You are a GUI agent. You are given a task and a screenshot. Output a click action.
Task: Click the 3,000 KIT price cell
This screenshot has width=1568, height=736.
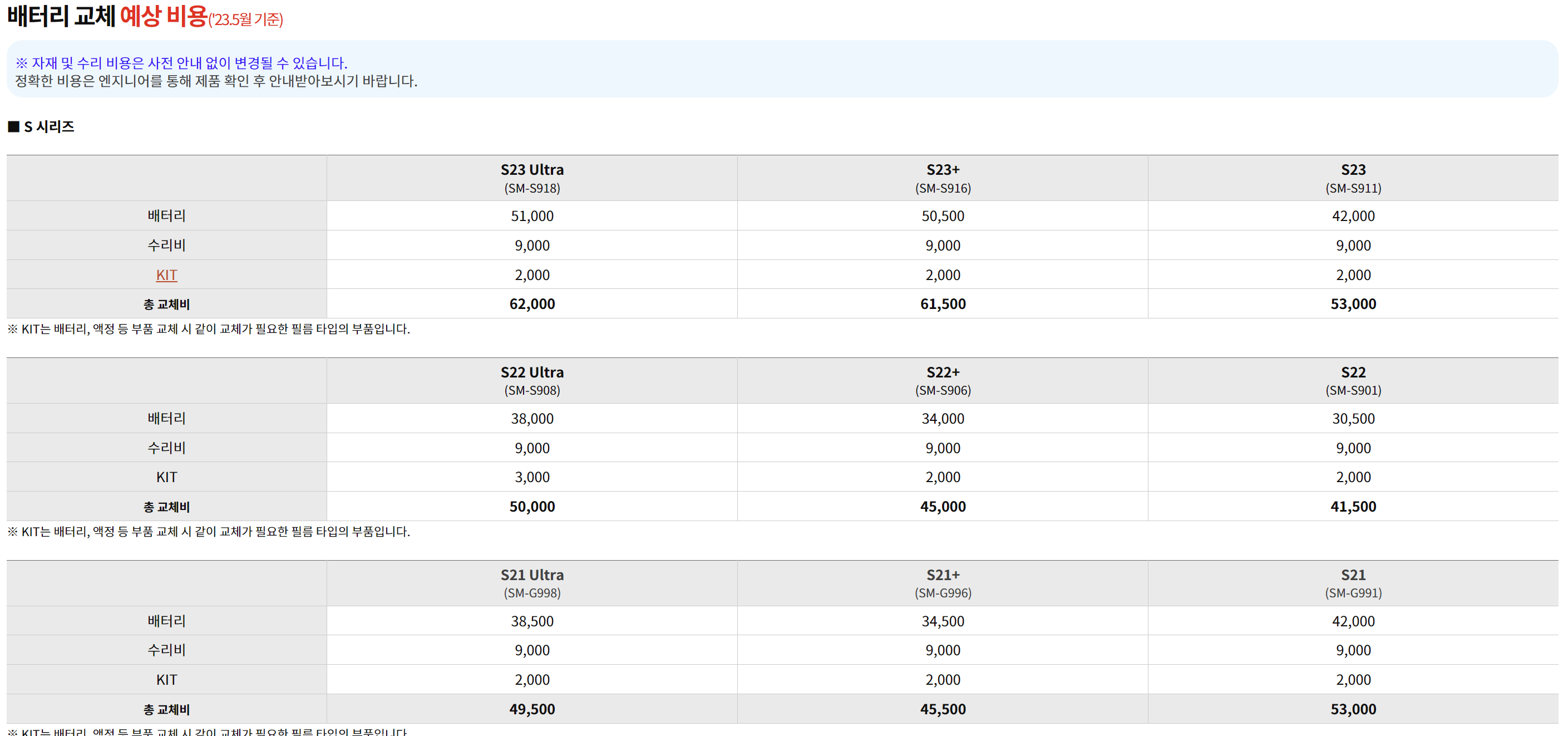[531, 477]
